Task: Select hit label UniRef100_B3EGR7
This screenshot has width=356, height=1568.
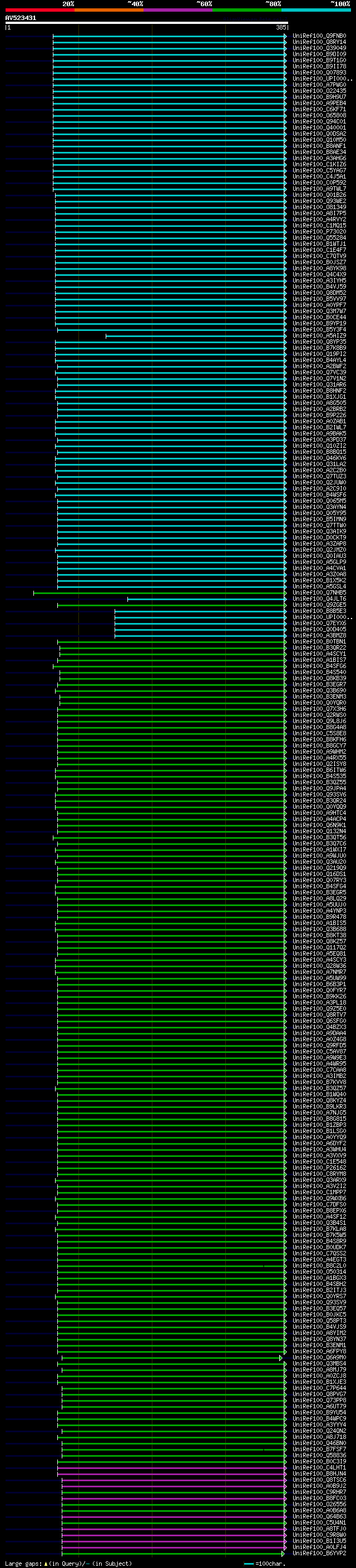Action: [319, 685]
